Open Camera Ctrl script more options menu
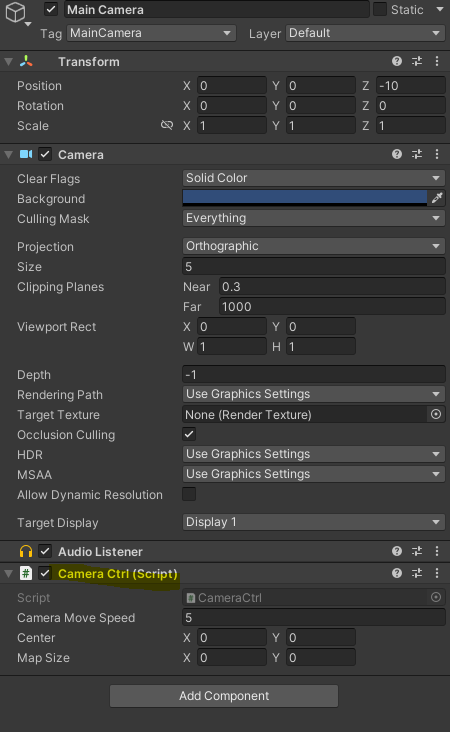450x732 pixels. coord(437,573)
